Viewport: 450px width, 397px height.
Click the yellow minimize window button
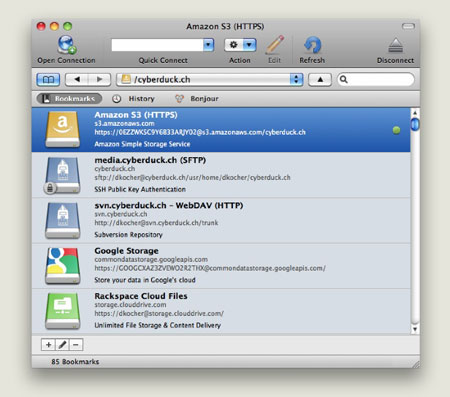point(54,26)
